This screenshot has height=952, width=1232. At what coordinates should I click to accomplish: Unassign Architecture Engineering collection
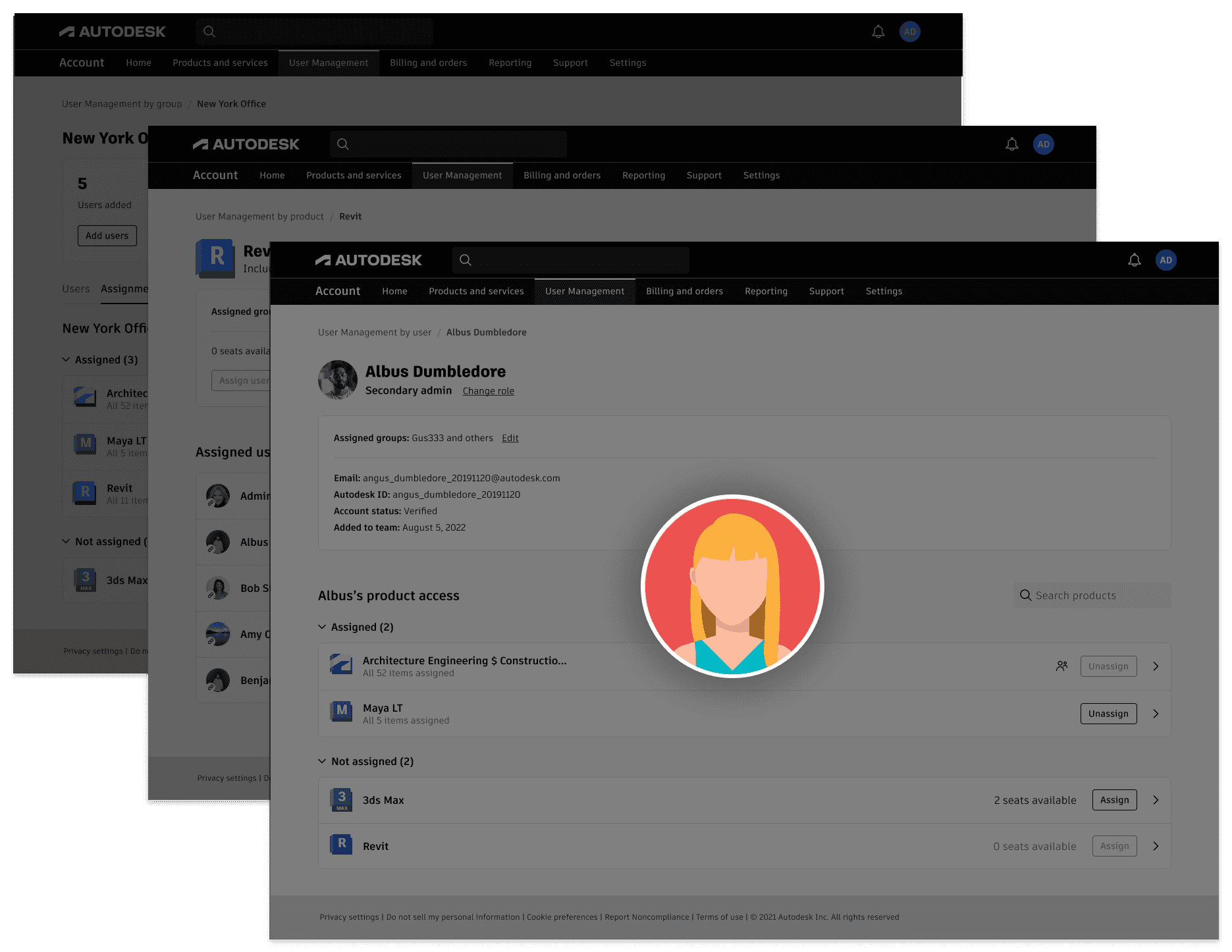tap(1108, 666)
